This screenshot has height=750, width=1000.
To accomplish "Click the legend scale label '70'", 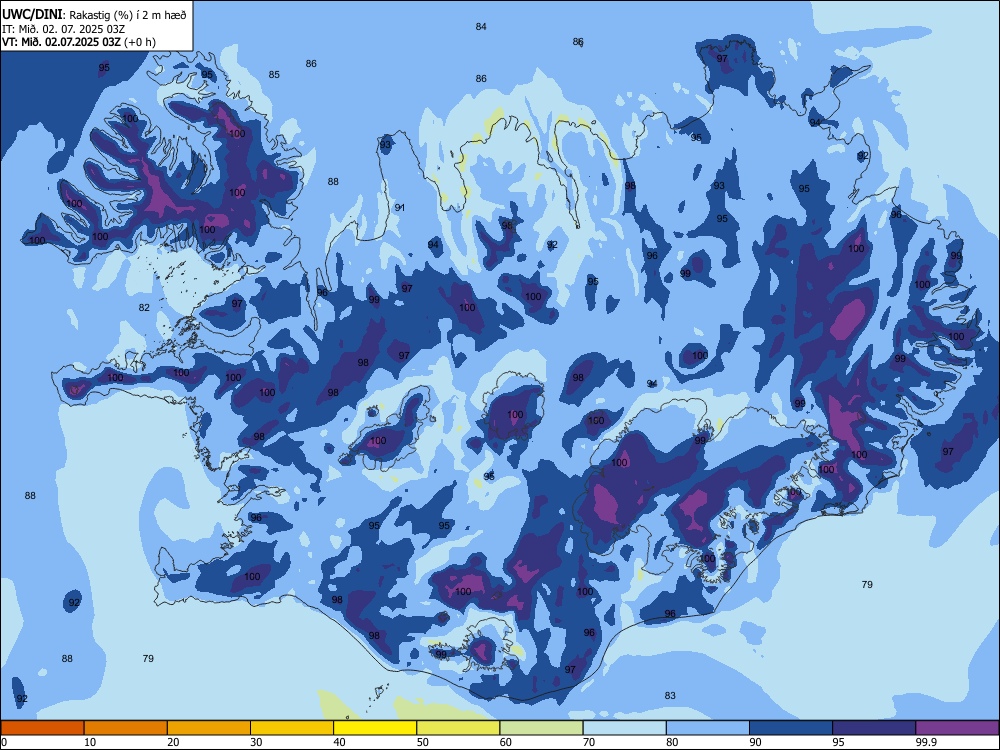I will tap(589, 742).
